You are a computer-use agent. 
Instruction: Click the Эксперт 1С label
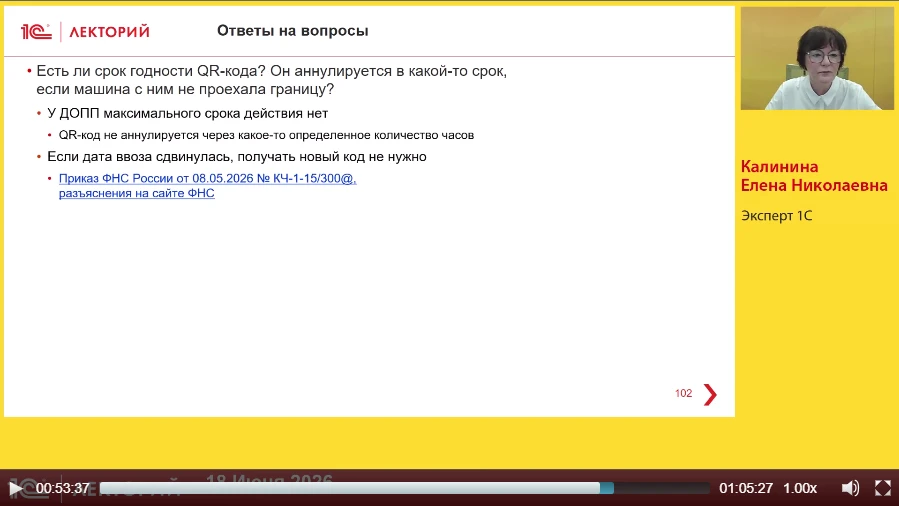click(776, 216)
